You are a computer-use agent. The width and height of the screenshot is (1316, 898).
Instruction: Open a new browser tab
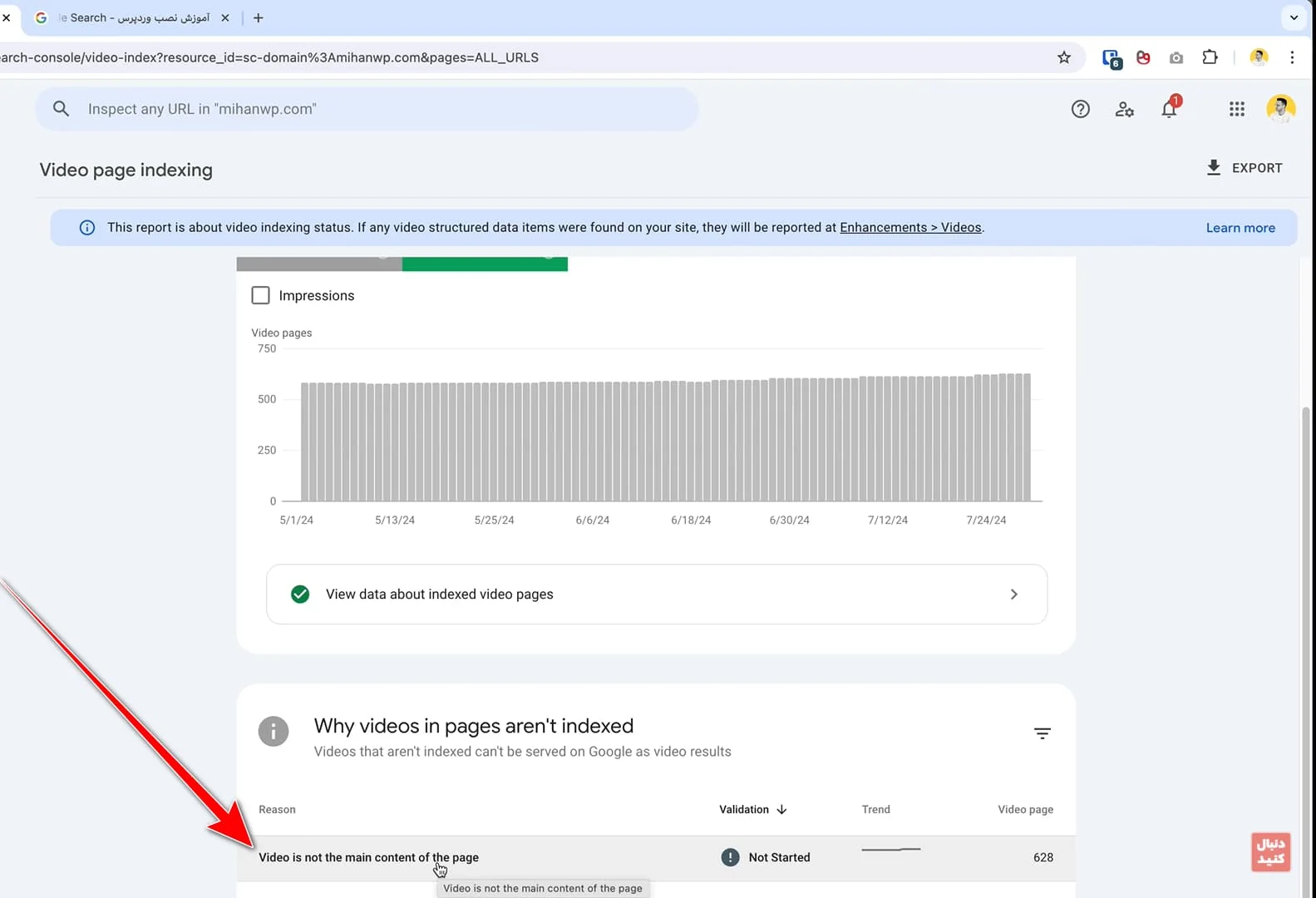coord(259,17)
